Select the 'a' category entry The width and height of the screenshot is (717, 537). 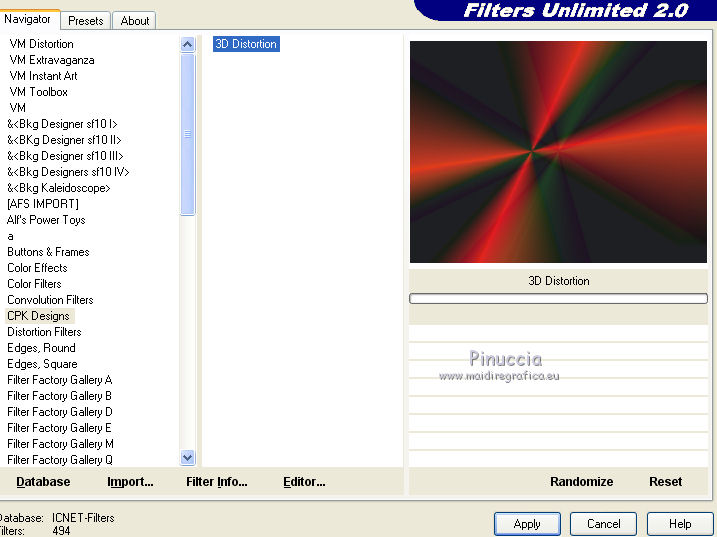click(x=10, y=236)
